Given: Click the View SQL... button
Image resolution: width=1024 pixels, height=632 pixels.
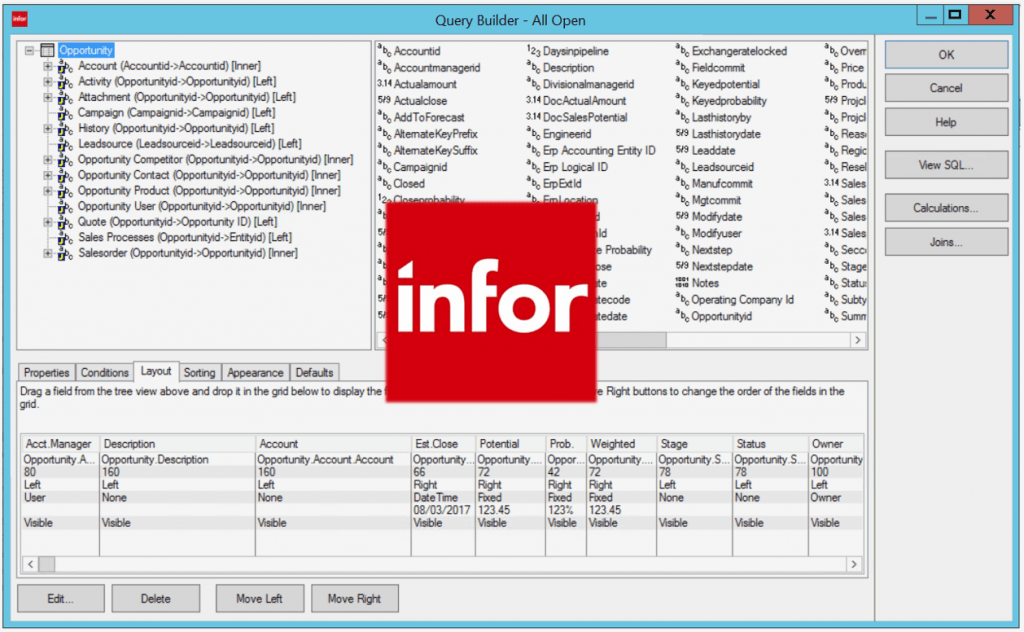Looking at the screenshot, I should tap(946, 165).
